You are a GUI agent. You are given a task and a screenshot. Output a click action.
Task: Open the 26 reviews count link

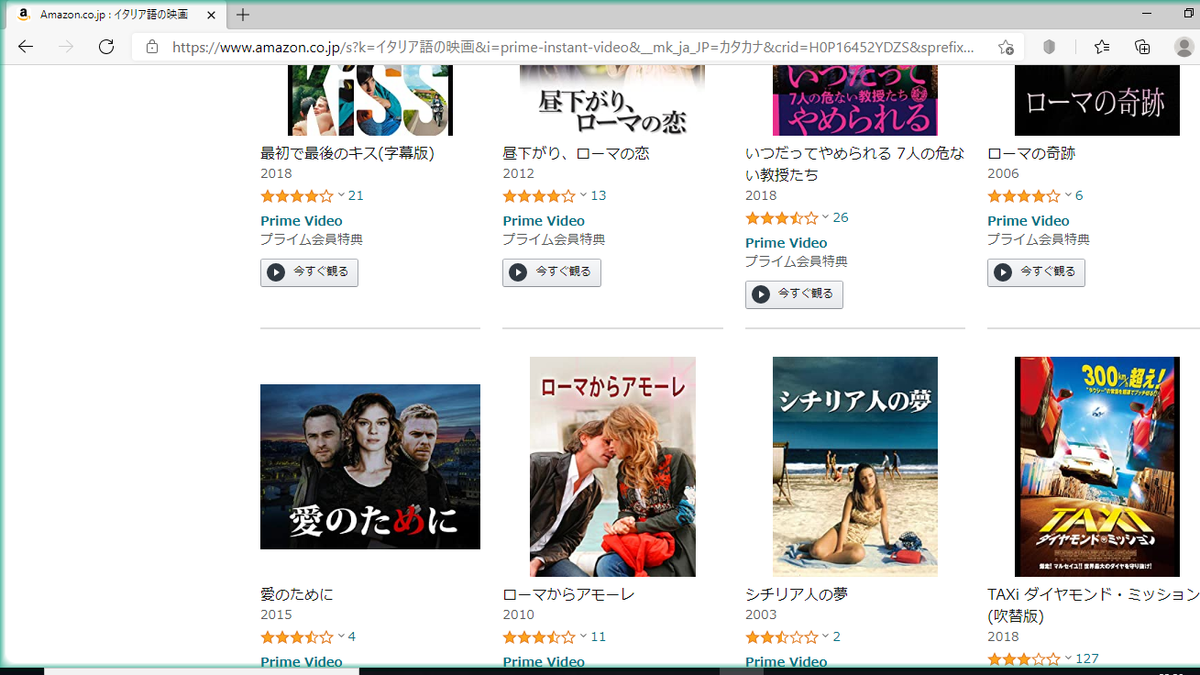point(841,217)
